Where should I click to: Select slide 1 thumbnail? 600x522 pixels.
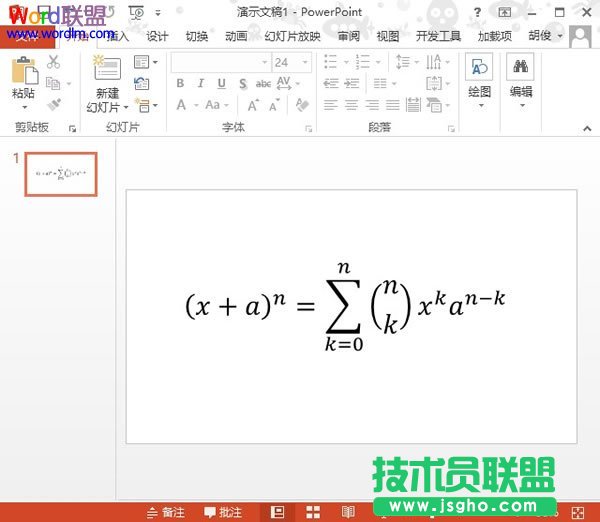click(61, 174)
